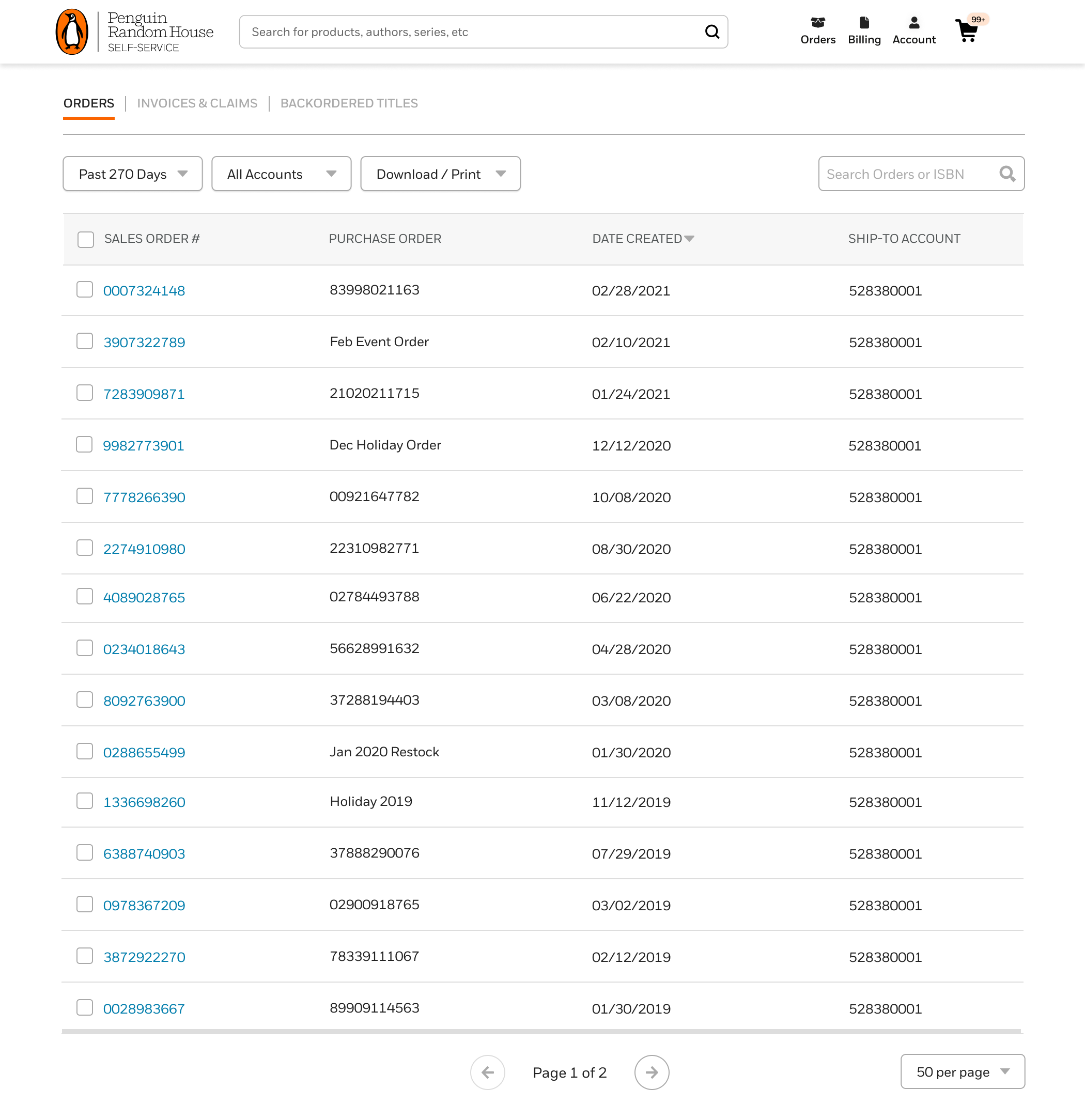The image size is (1085, 1120).
Task: Expand the Download / Print dropdown
Action: [441, 174]
